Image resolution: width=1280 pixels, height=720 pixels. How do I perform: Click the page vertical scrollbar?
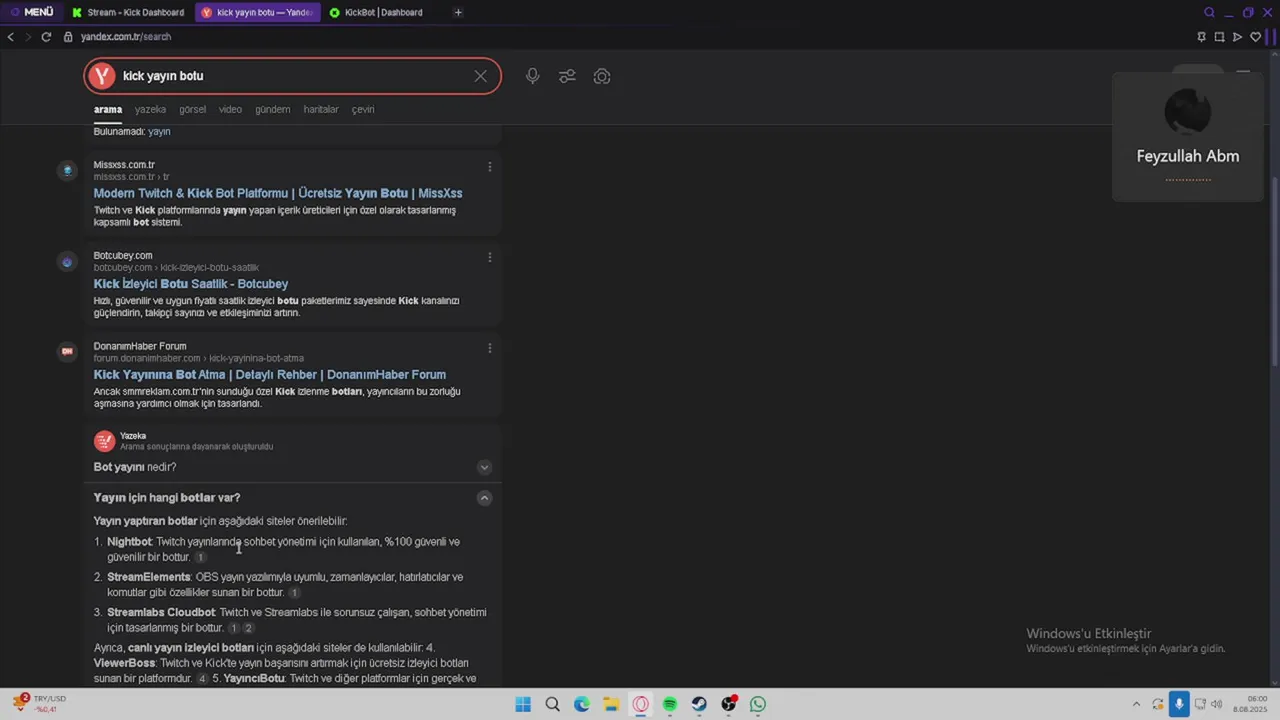click(1274, 270)
